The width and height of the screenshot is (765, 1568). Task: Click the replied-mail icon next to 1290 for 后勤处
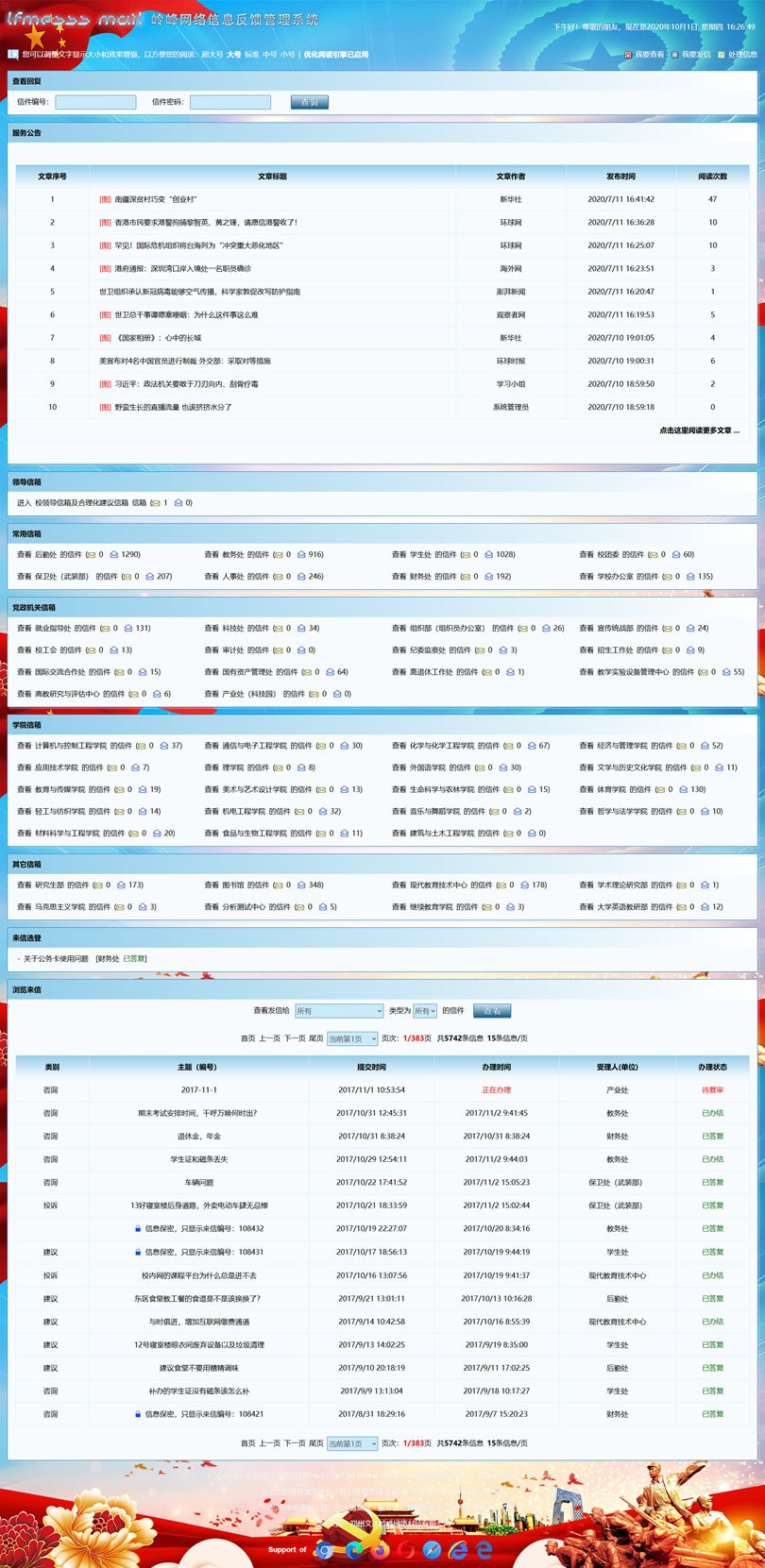point(114,555)
